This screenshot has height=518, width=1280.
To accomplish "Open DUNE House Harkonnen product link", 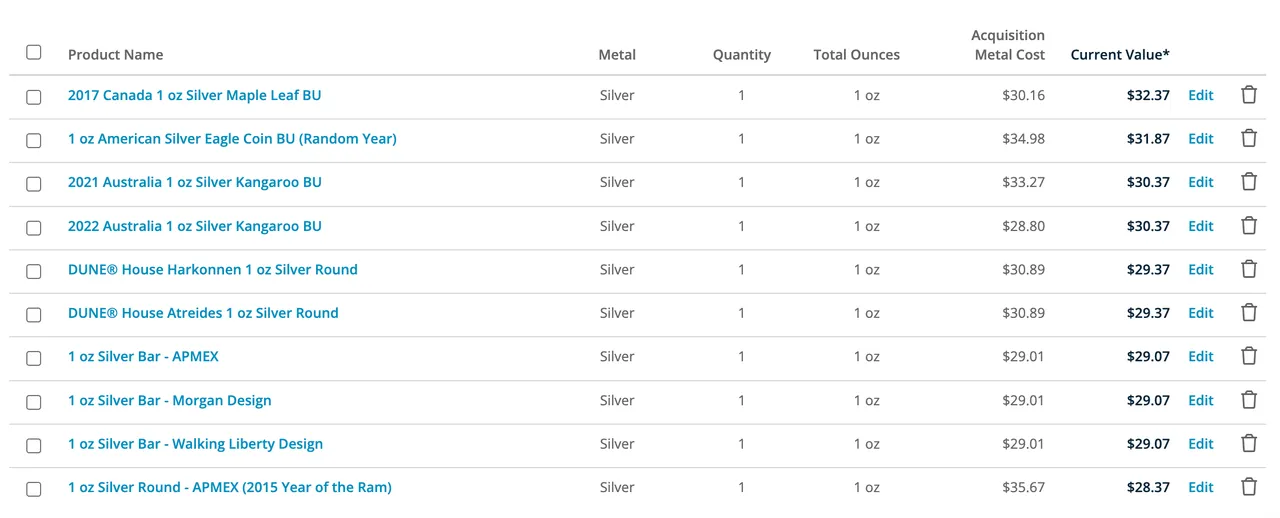I will (x=212, y=269).
